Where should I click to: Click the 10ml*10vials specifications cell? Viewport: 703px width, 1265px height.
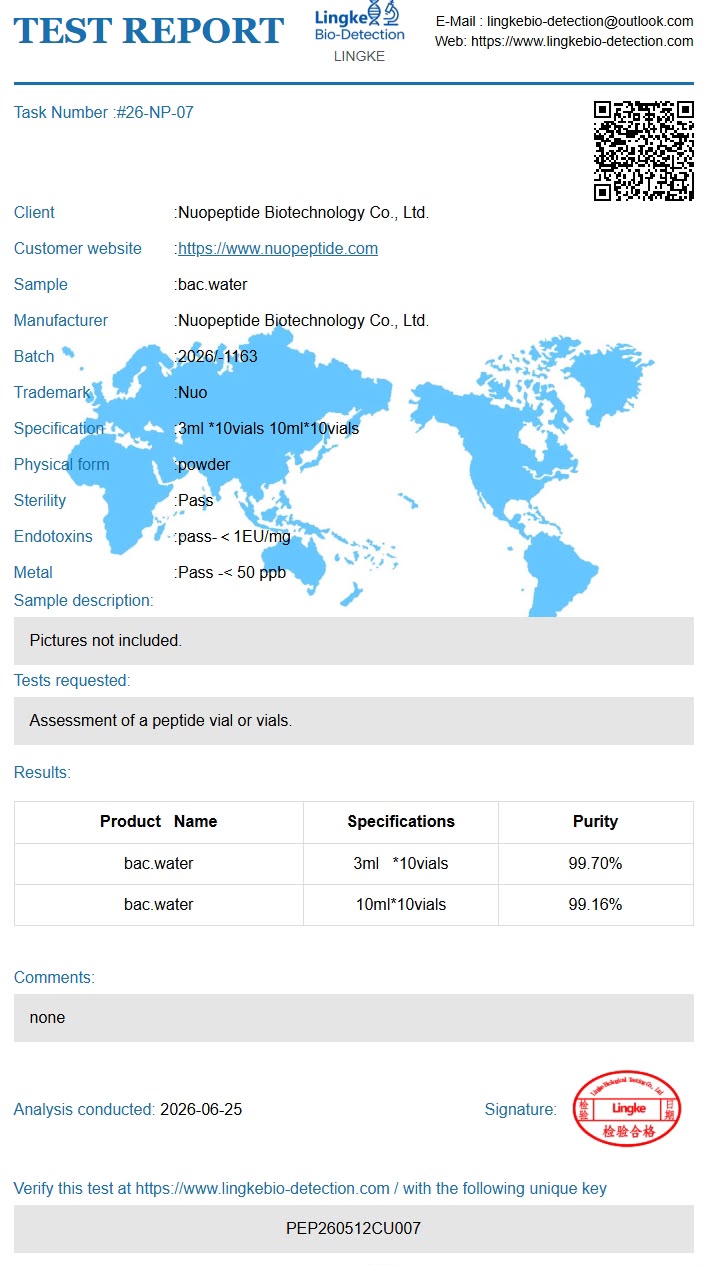point(401,905)
